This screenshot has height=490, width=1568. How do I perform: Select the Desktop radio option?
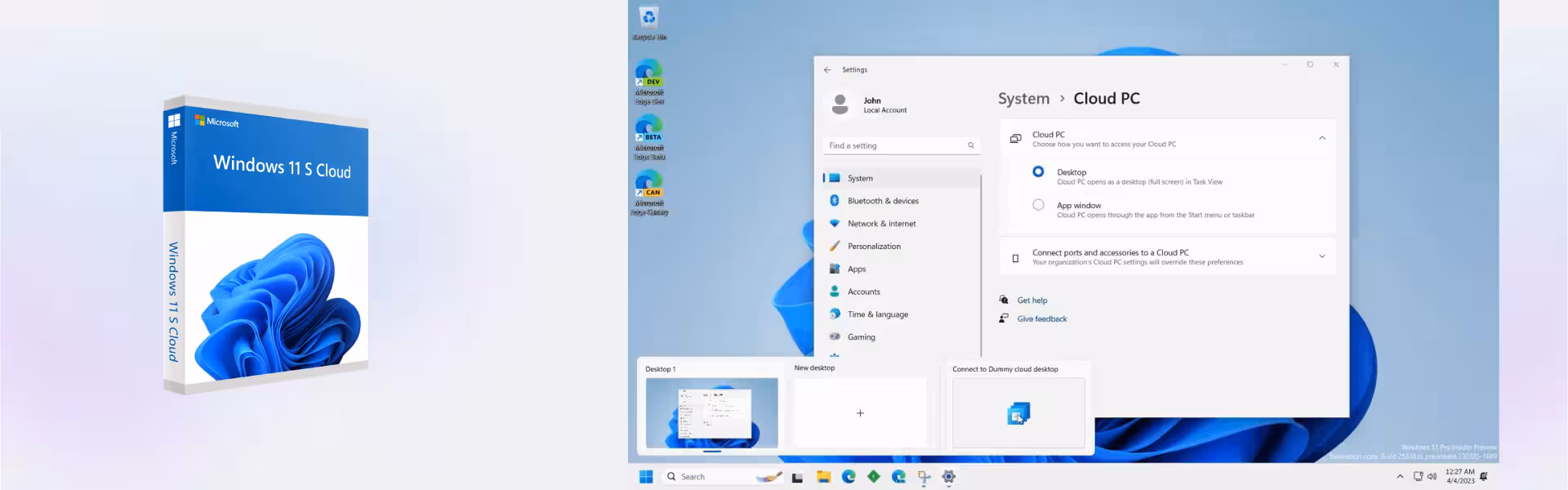pyautogui.click(x=1038, y=171)
